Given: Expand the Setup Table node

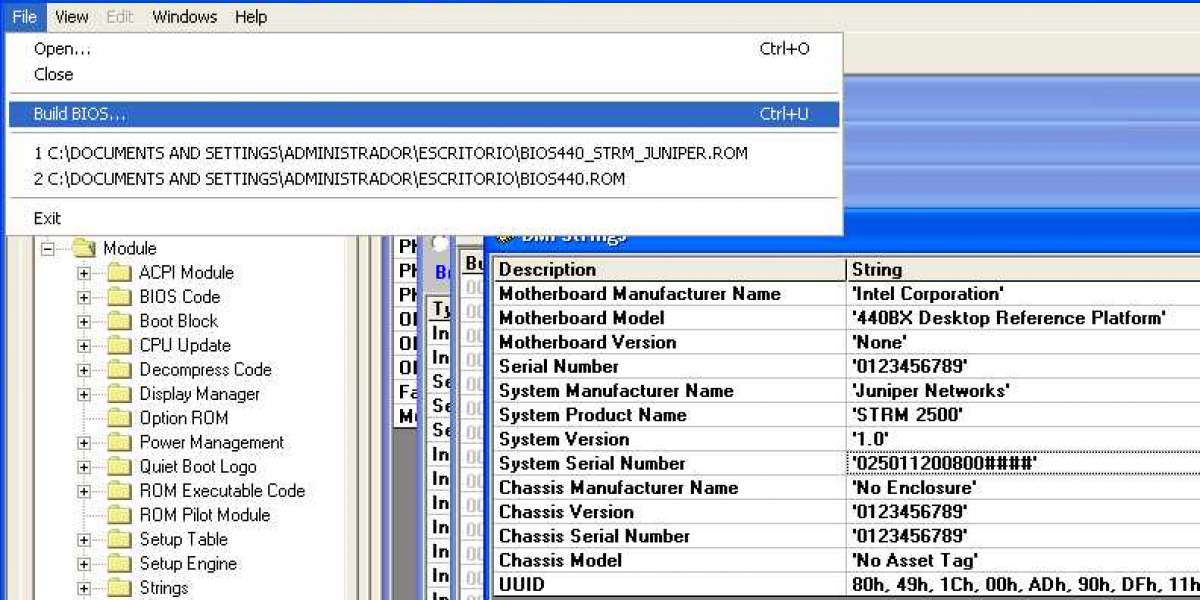Looking at the screenshot, I should 84,540.
